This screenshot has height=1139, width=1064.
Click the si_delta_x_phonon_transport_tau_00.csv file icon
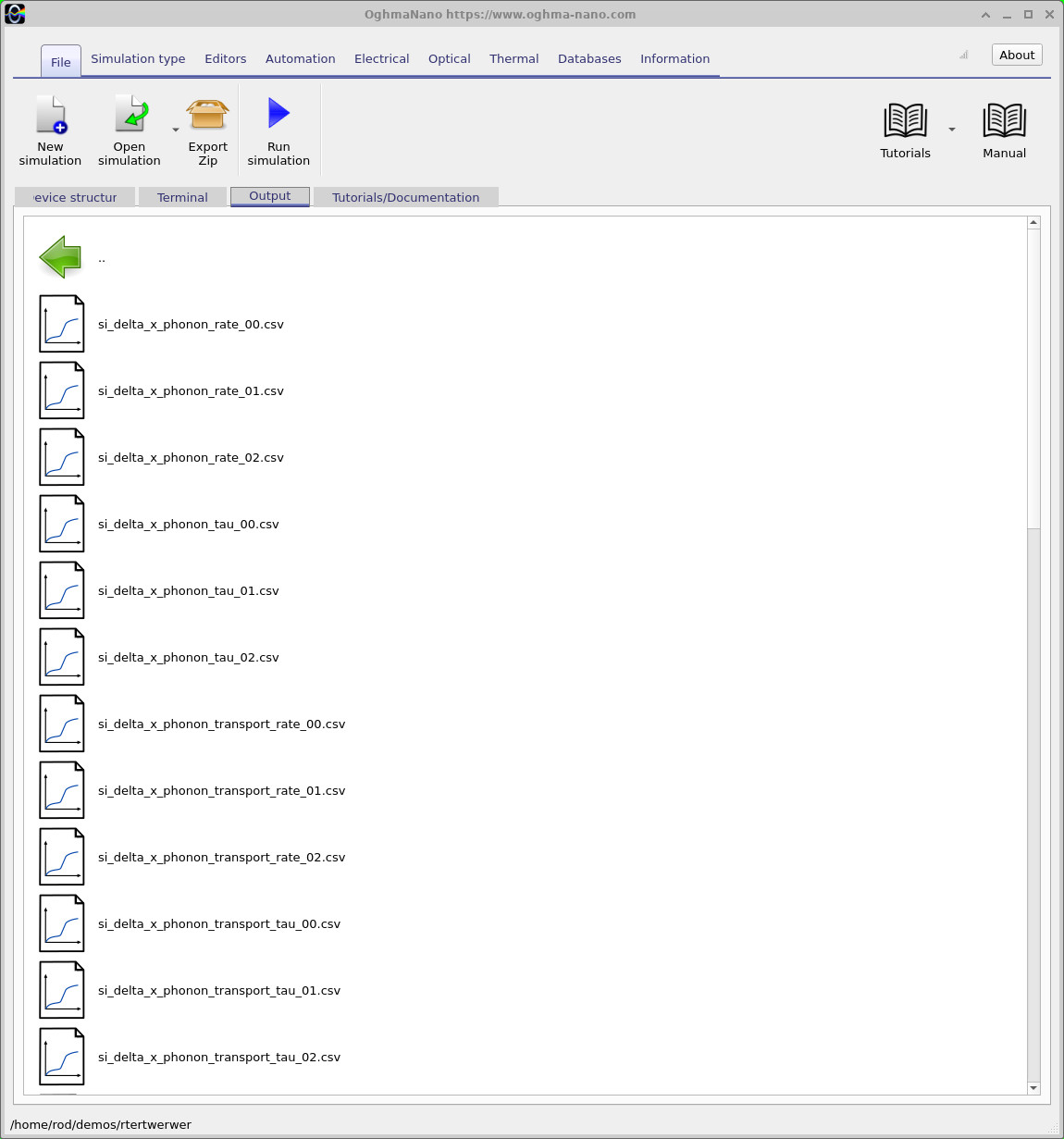[x=62, y=923]
